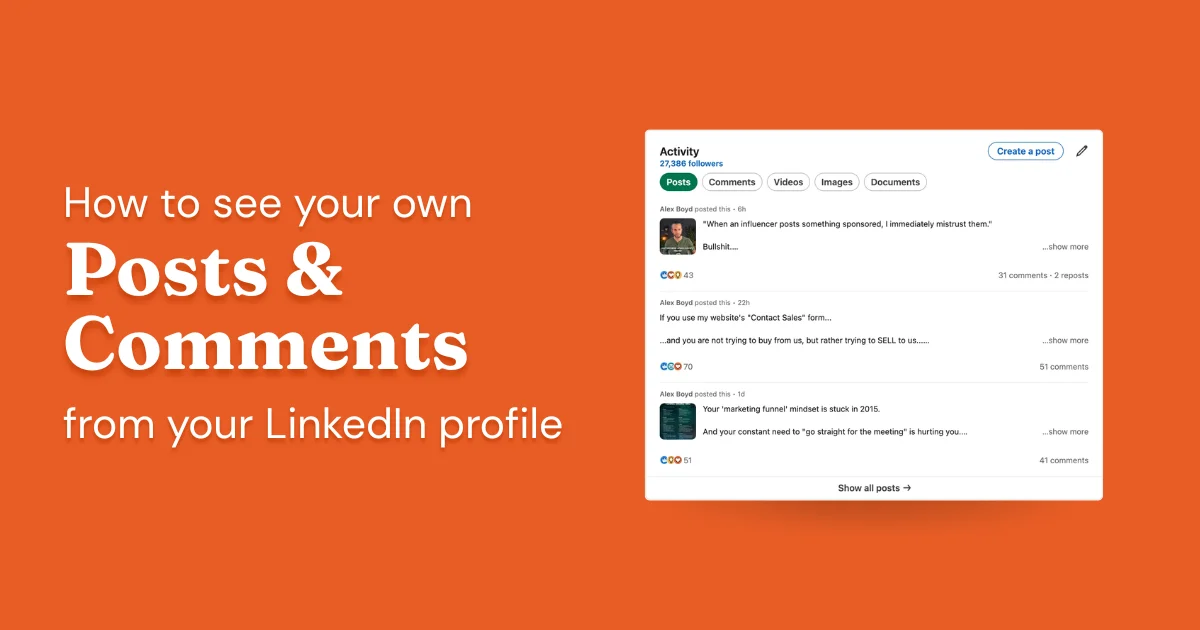The width and height of the screenshot is (1200, 630).
Task: Expand the marketing funnel post with show more
Action: tap(1064, 431)
